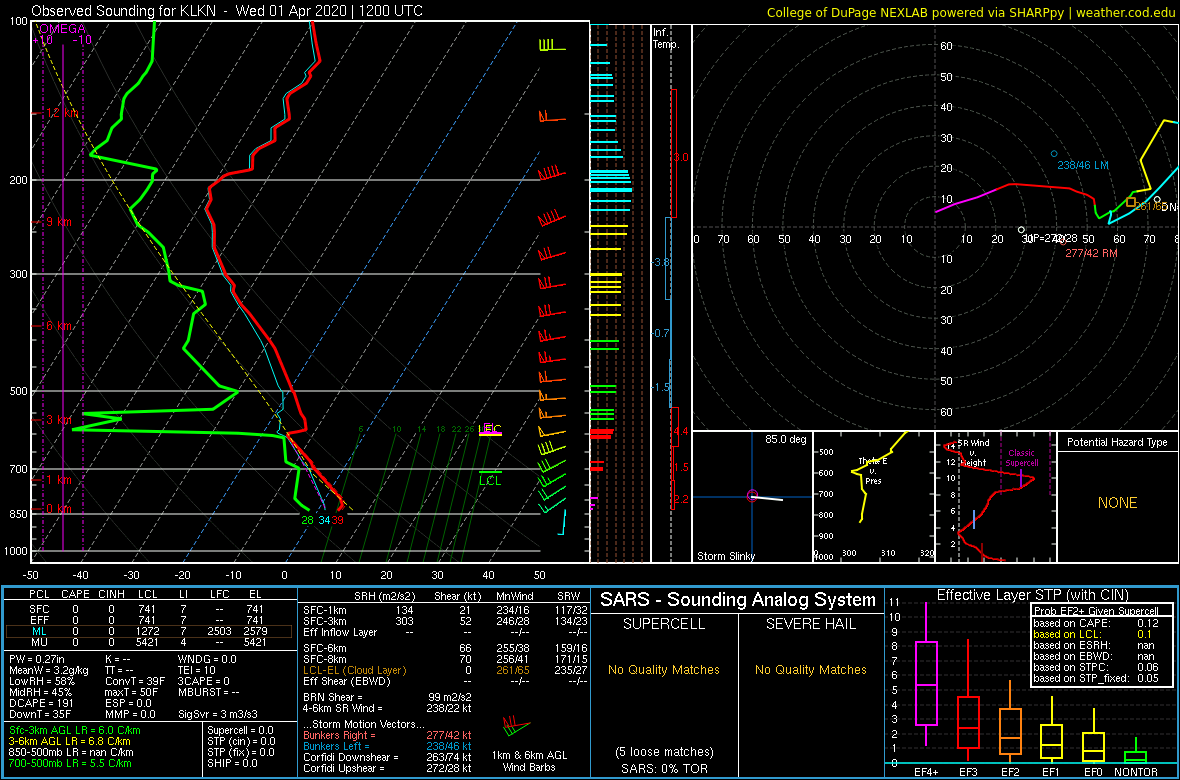Click the OMEGA label on the skew-T
1180x780 pixels.
[61, 28]
